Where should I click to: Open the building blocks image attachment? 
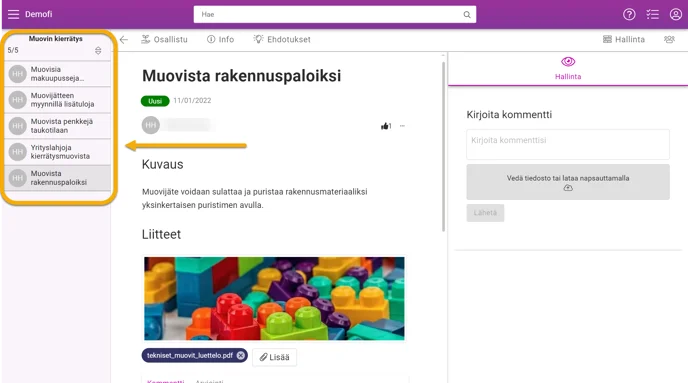274,298
